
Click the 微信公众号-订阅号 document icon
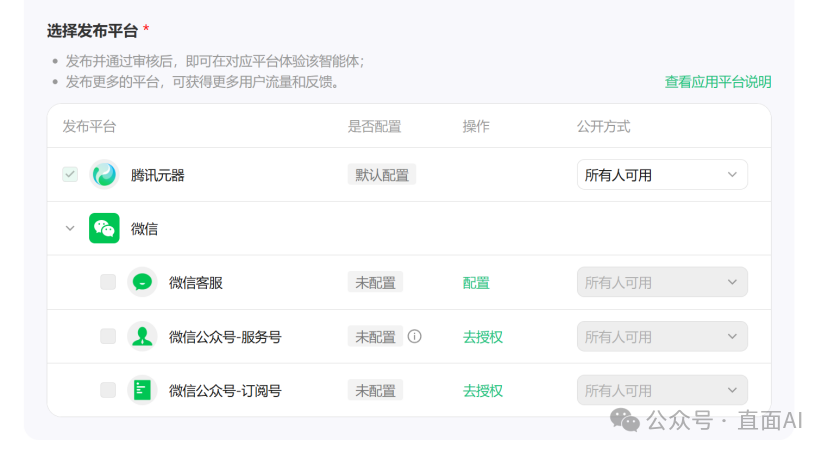(x=142, y=390)
